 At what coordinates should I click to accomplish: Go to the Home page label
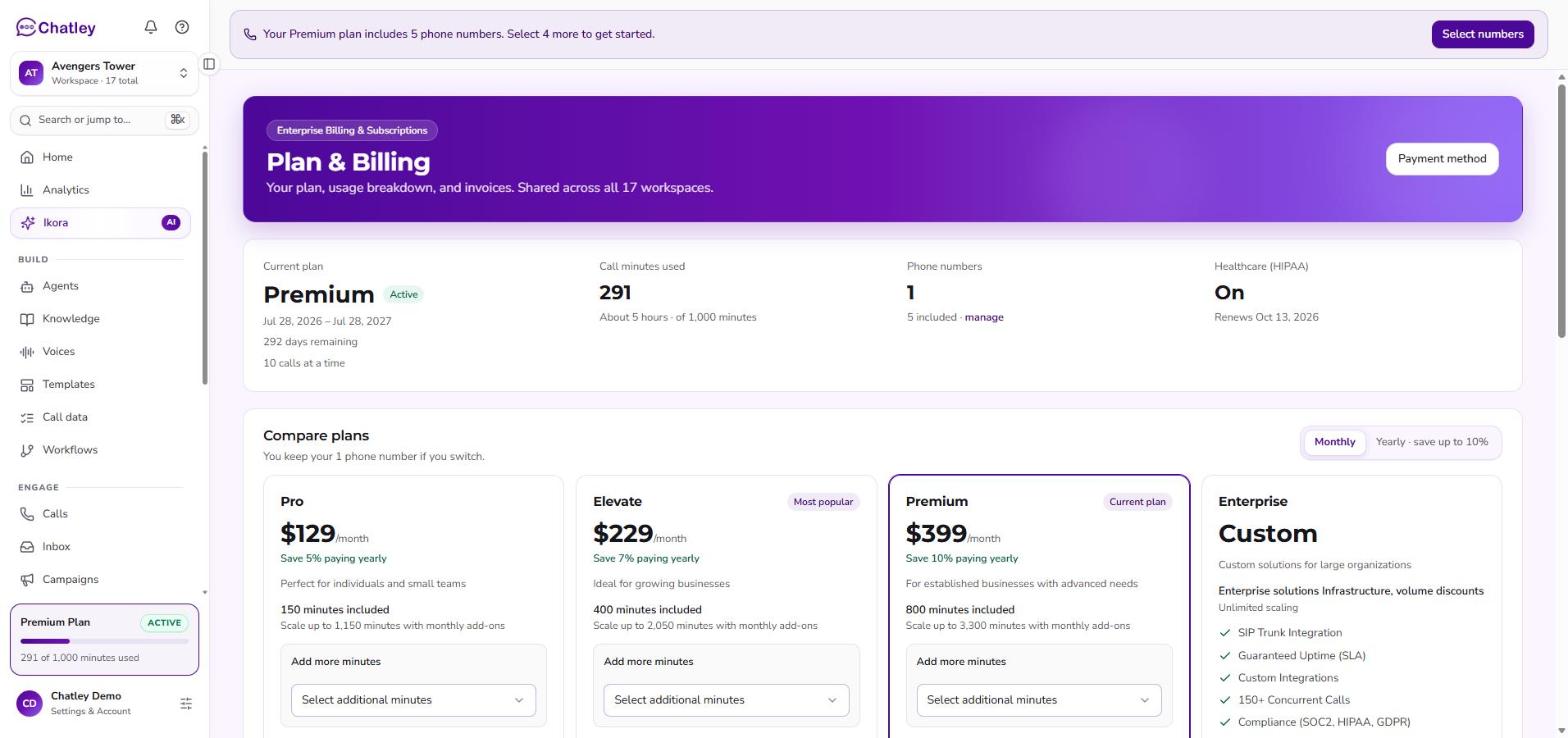57,157
